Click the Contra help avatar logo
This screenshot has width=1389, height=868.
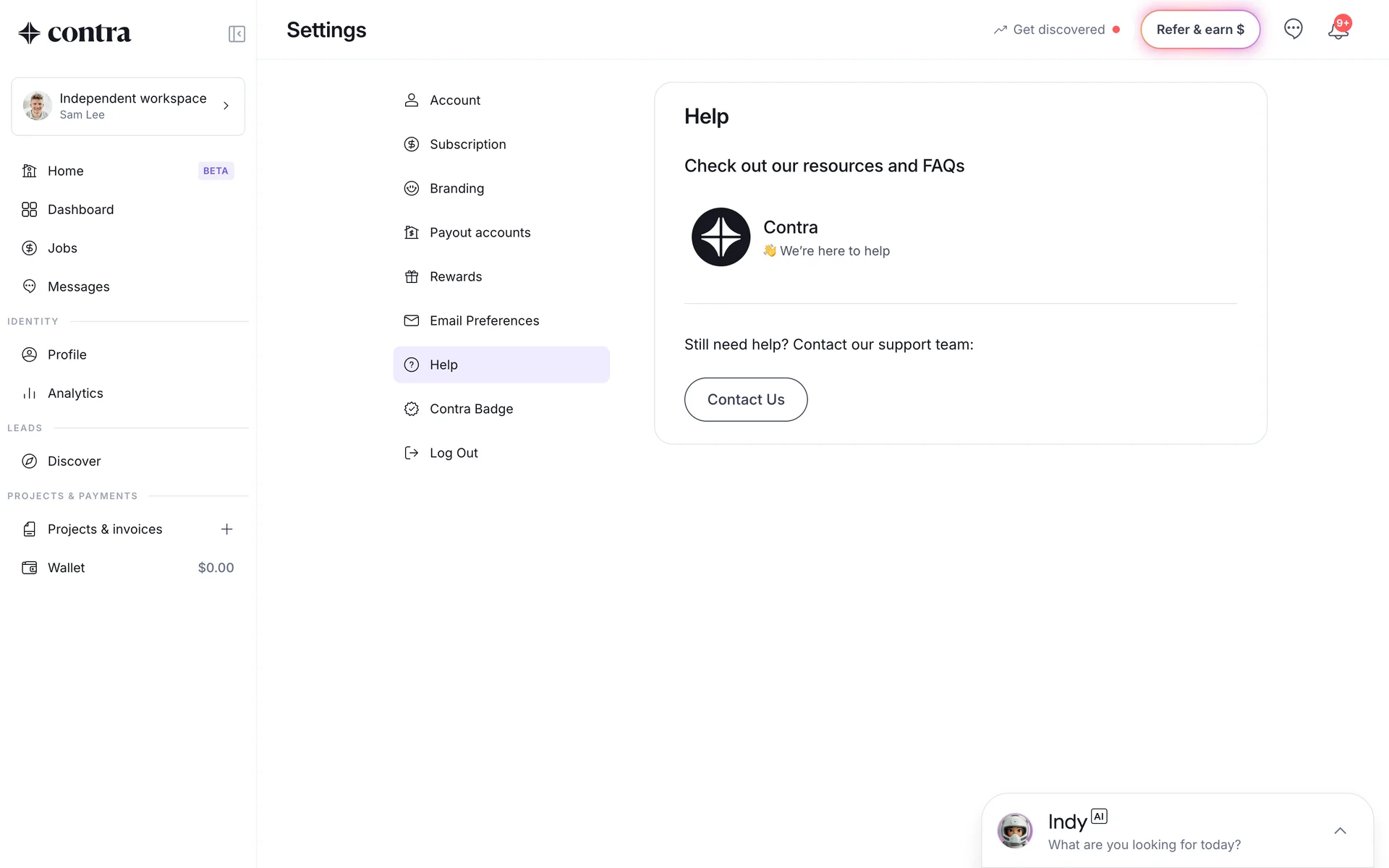click(x=721, y=237)
